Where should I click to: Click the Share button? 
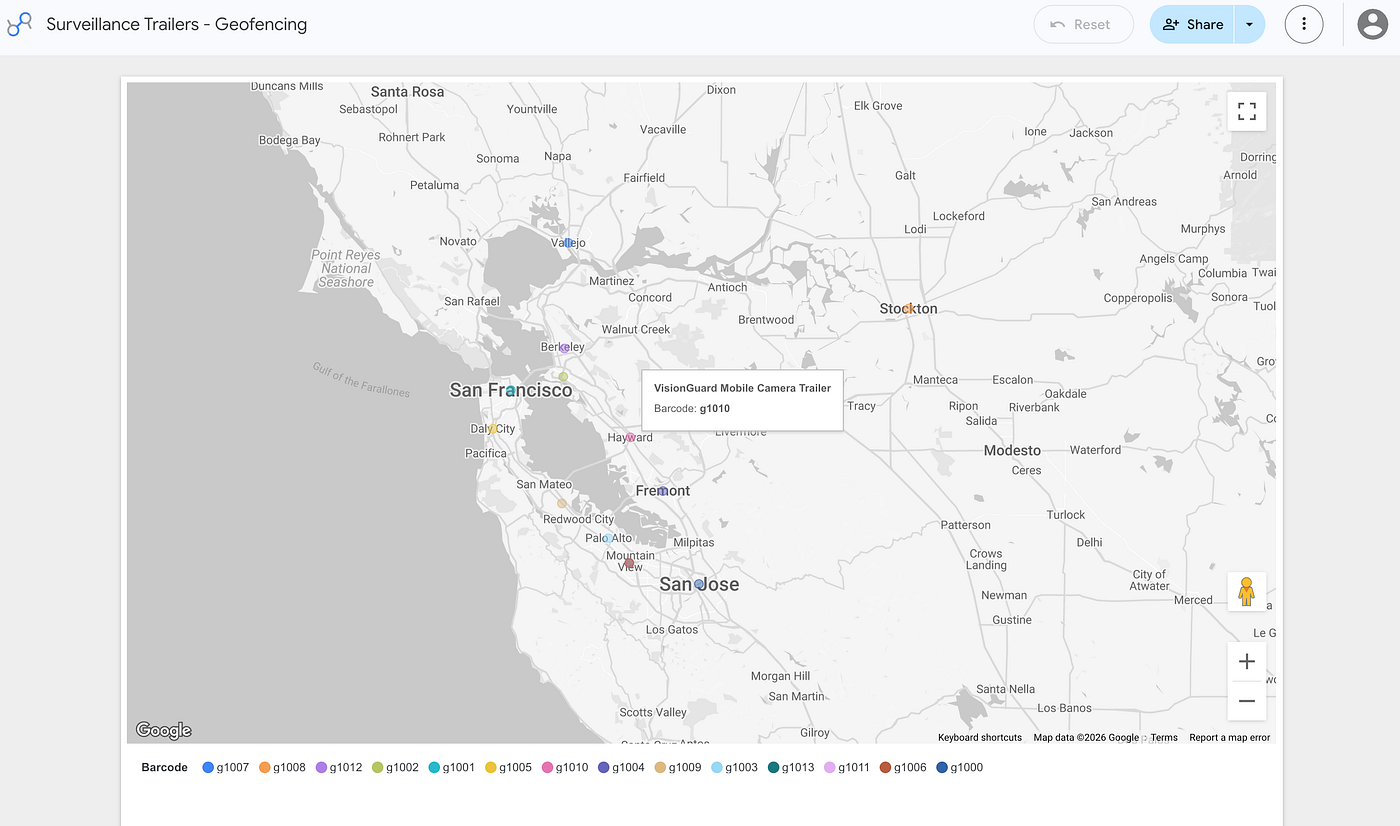1192,24
